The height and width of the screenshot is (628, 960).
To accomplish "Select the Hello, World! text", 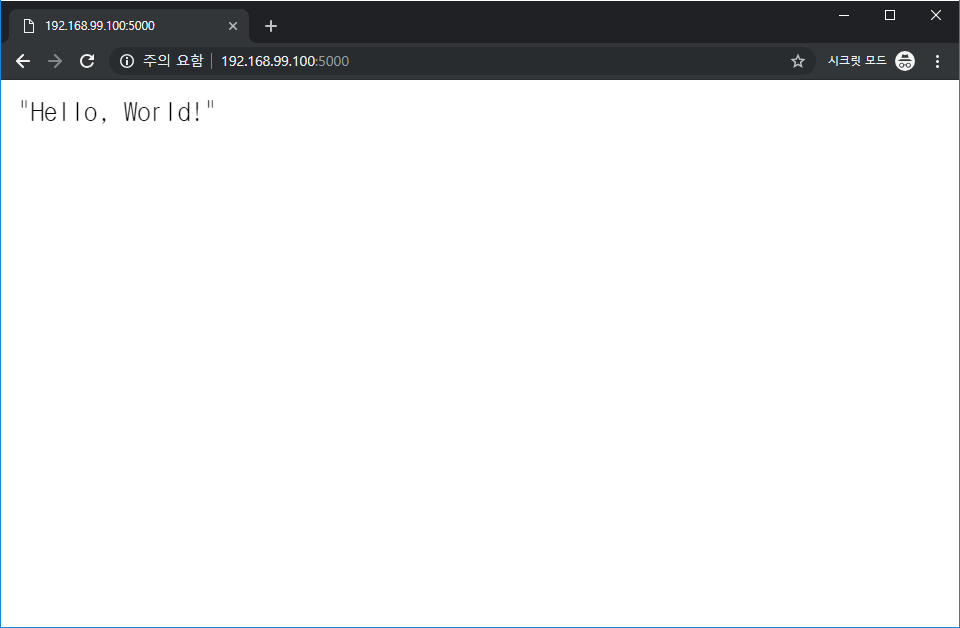I will click(x=117, y=112).
